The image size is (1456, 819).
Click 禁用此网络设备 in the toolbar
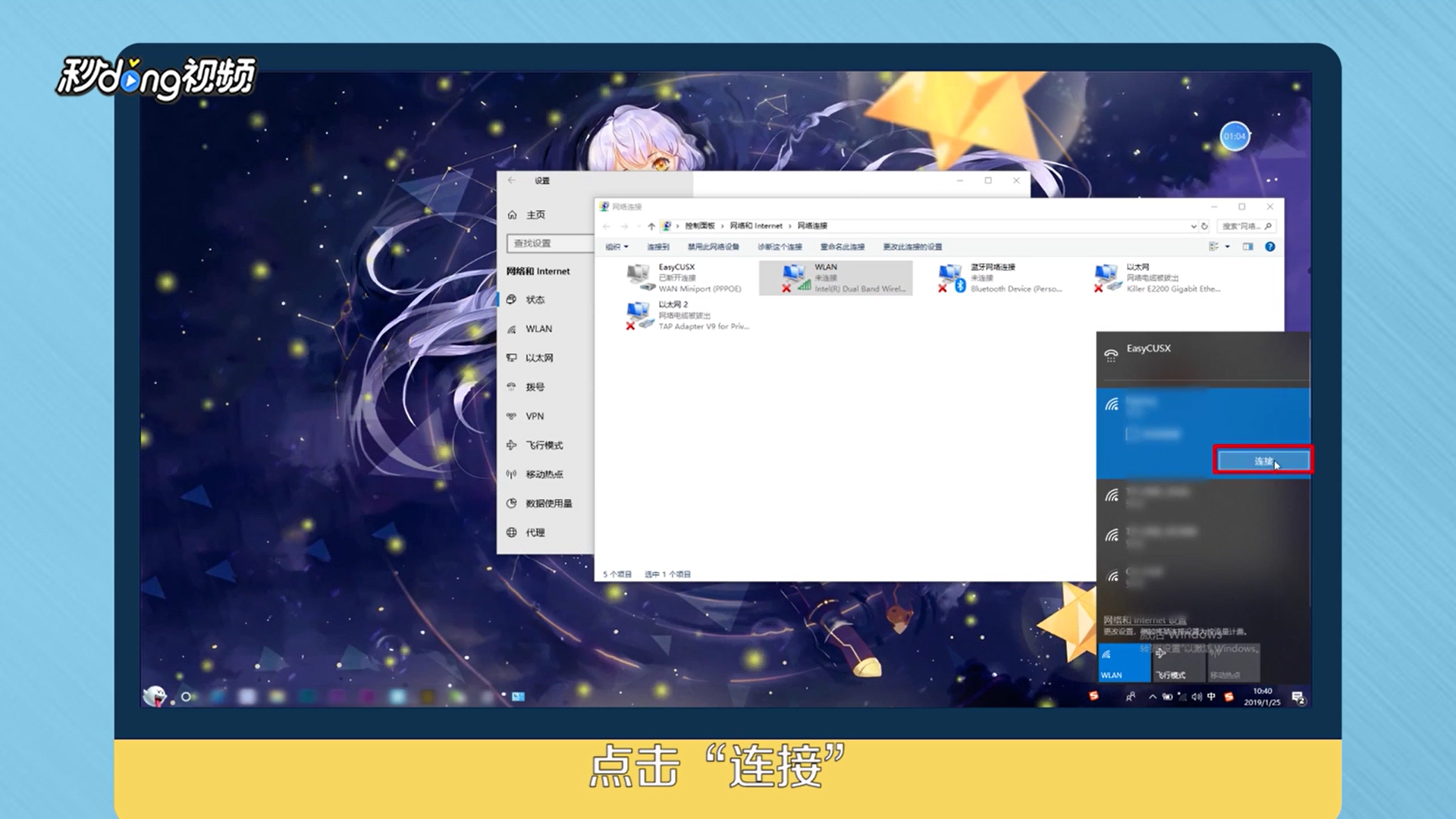(x=714, y=246)
